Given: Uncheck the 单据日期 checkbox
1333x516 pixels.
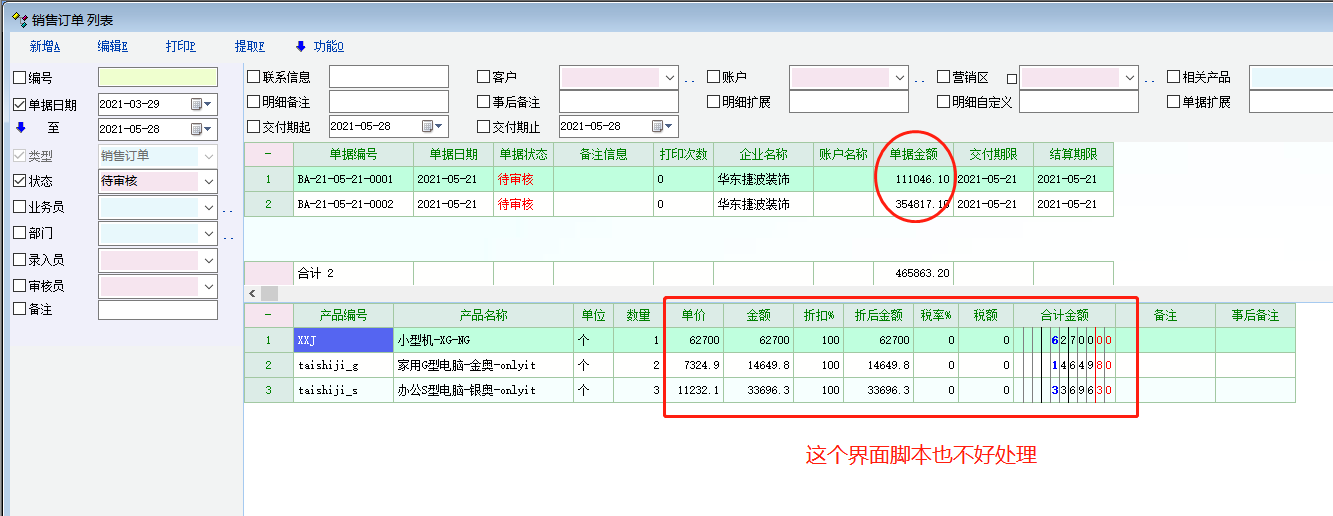Looking at the screenshot, I should pyautogui.click(x=19, y=104).
